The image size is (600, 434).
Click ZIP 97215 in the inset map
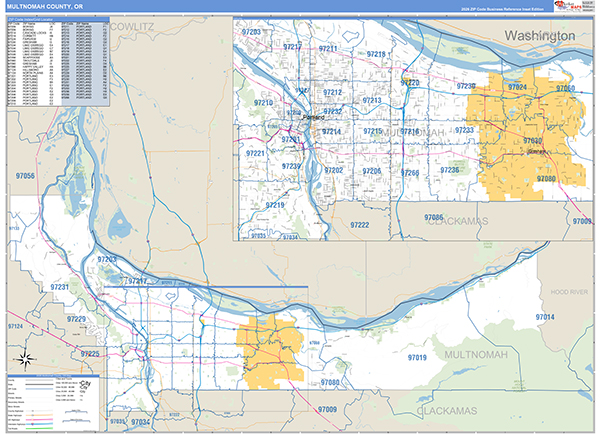click(373, 131)
